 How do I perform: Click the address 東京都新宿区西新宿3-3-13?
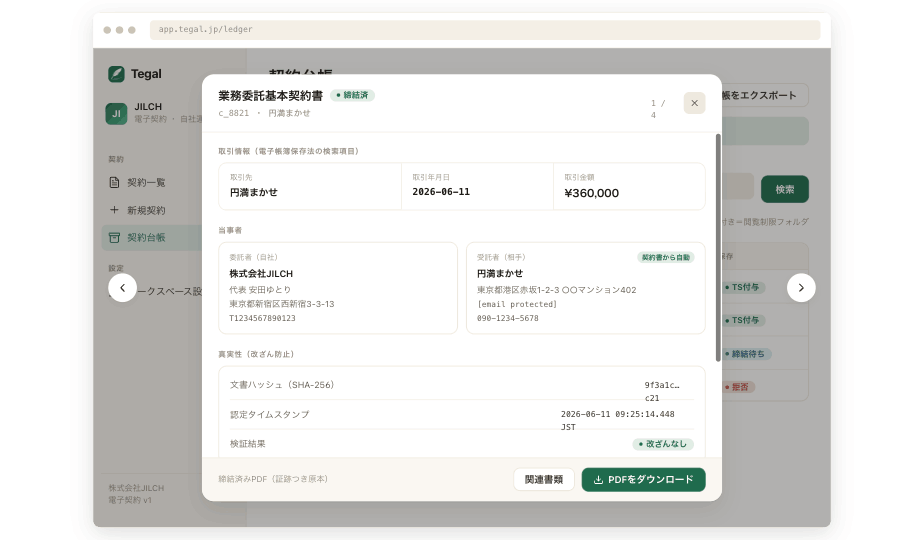click(282, 304)
